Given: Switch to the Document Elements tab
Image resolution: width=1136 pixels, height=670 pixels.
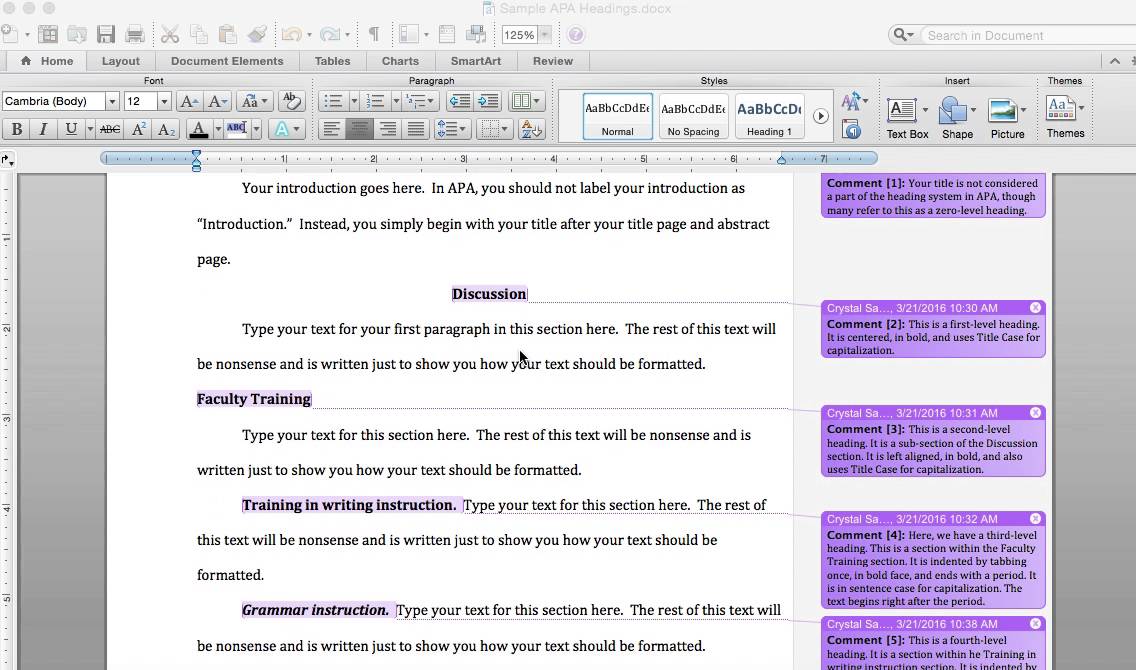Looking at the screenshot, I should coord(227,61).
